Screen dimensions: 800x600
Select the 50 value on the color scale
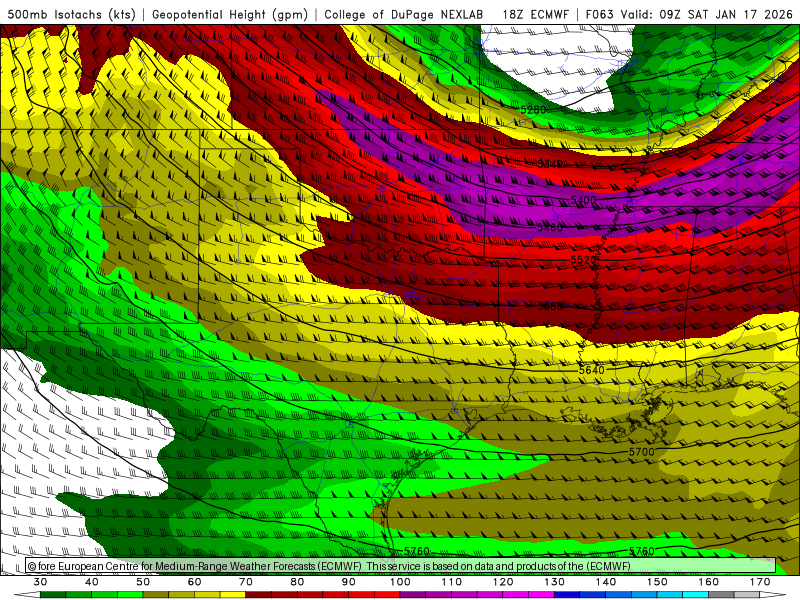pyautogui.click(x=143, y=582)
